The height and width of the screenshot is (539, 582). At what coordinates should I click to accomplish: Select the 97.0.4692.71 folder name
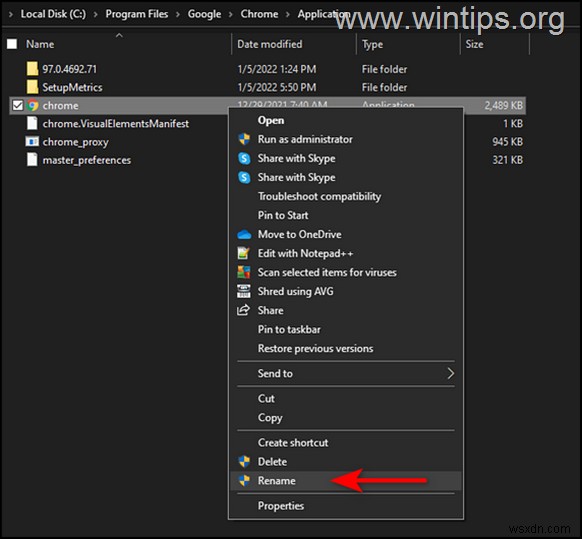click(69, 69)
